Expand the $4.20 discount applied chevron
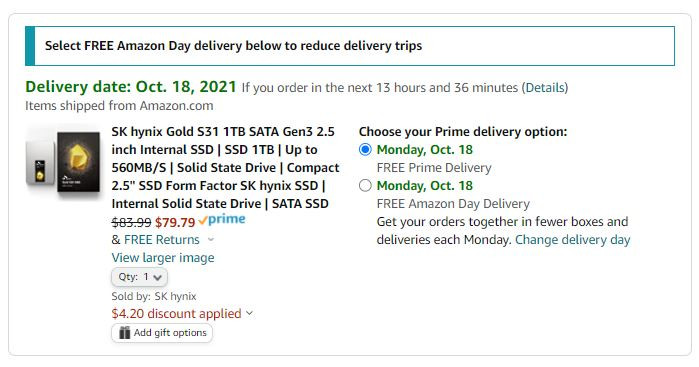The height and width of the screenshot is (367, 699). (x=250, y=313)
